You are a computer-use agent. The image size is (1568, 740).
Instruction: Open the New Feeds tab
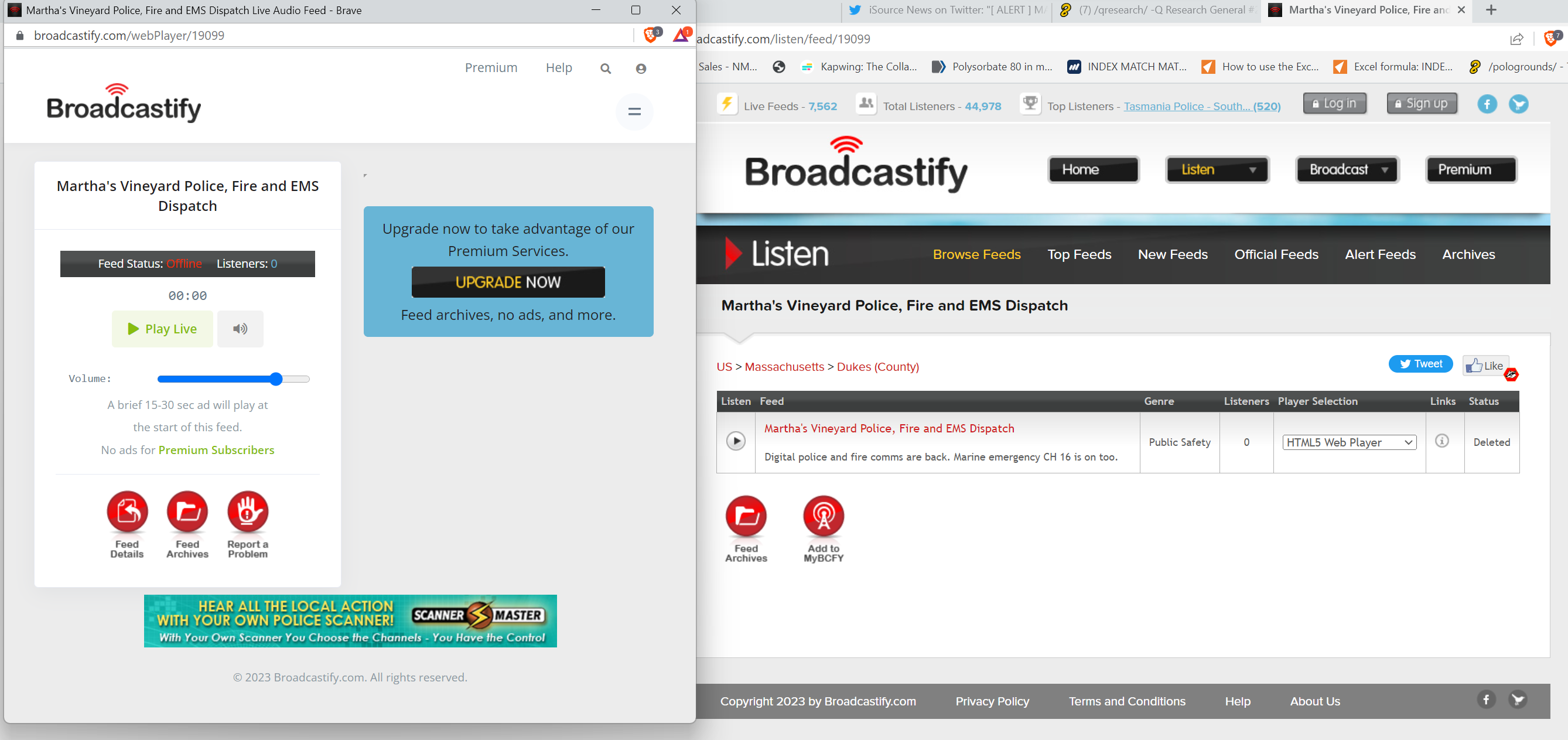pyautogui.click(x=1173, y=255)
